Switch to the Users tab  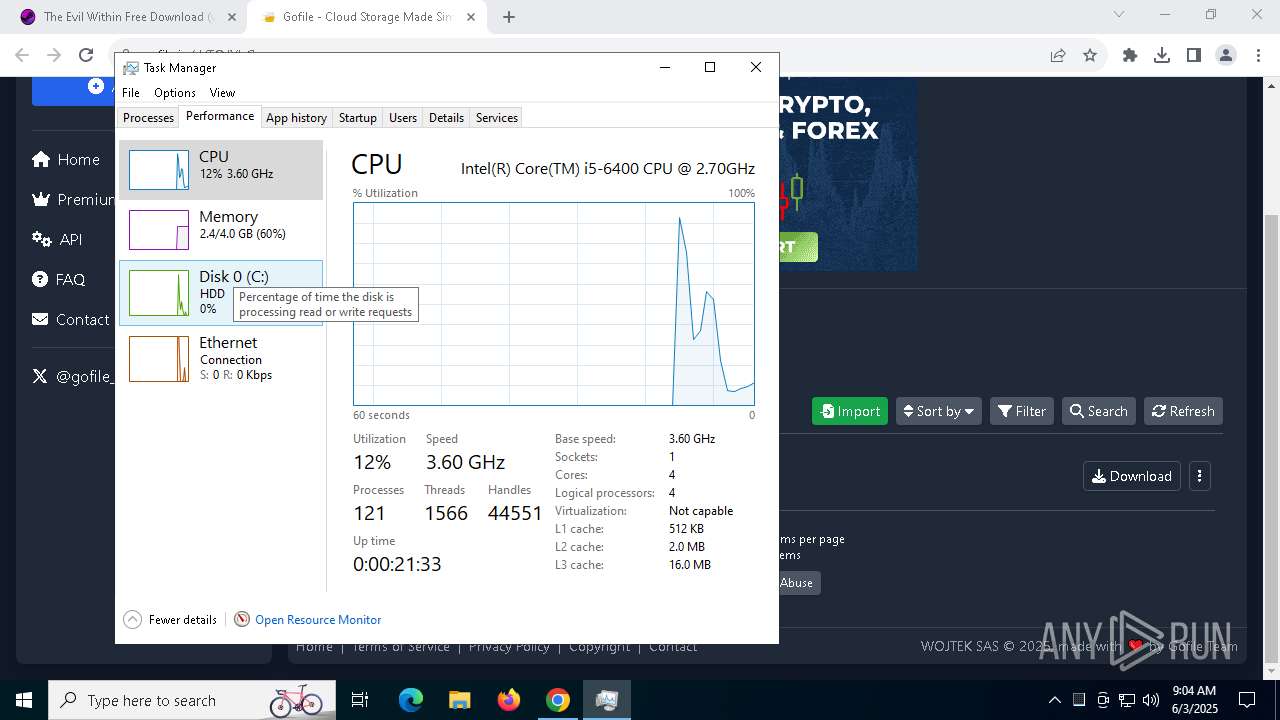(403, 118)
